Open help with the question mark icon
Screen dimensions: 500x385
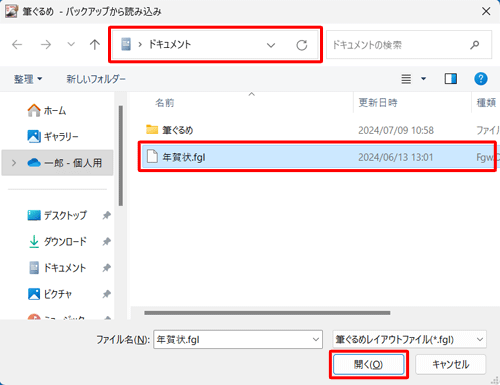click(481, 79)
